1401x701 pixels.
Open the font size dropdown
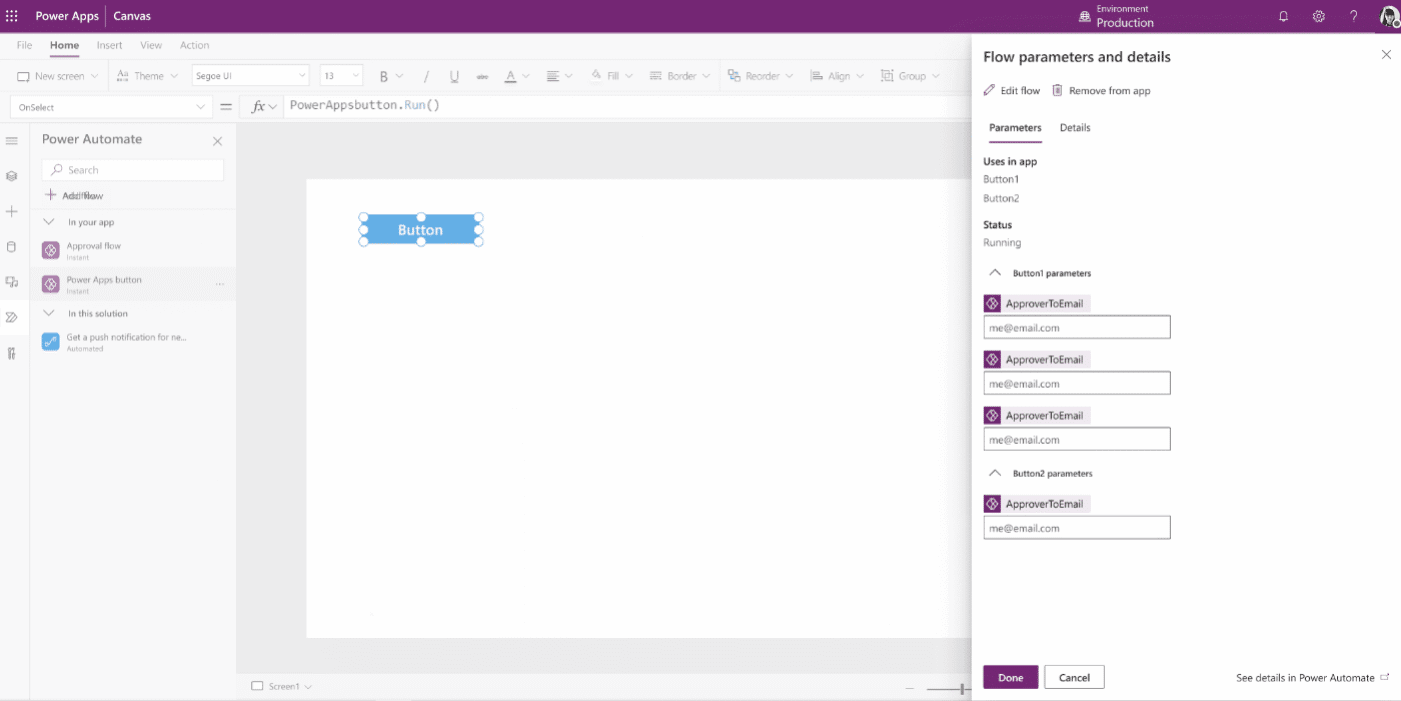[341, 76]
